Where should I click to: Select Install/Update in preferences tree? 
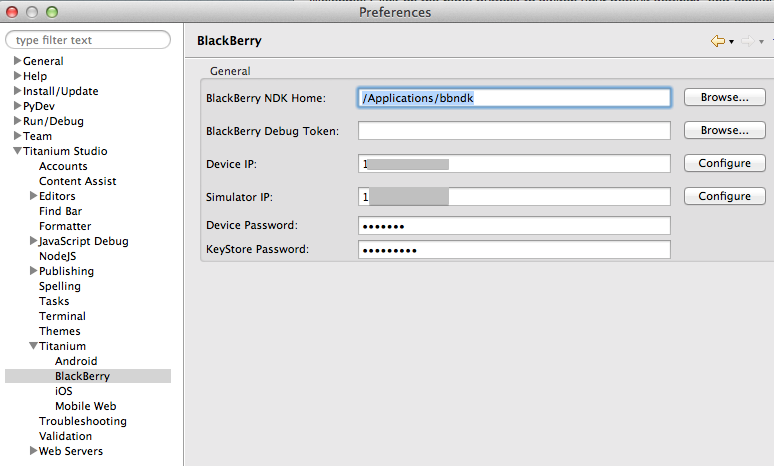[61, 91]
